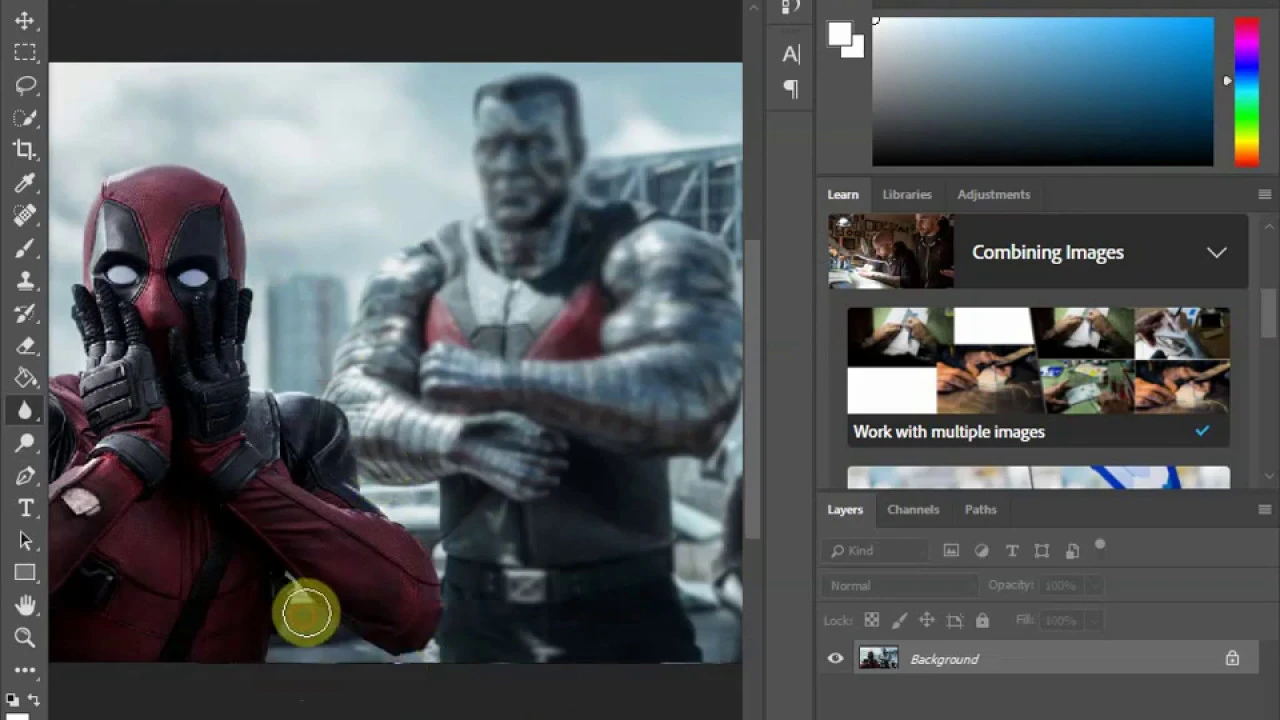Image resolution: width=1280 pixels, height=720 pixels.
Task: Open the Paragraph panel icon
Action: point(791,89)
